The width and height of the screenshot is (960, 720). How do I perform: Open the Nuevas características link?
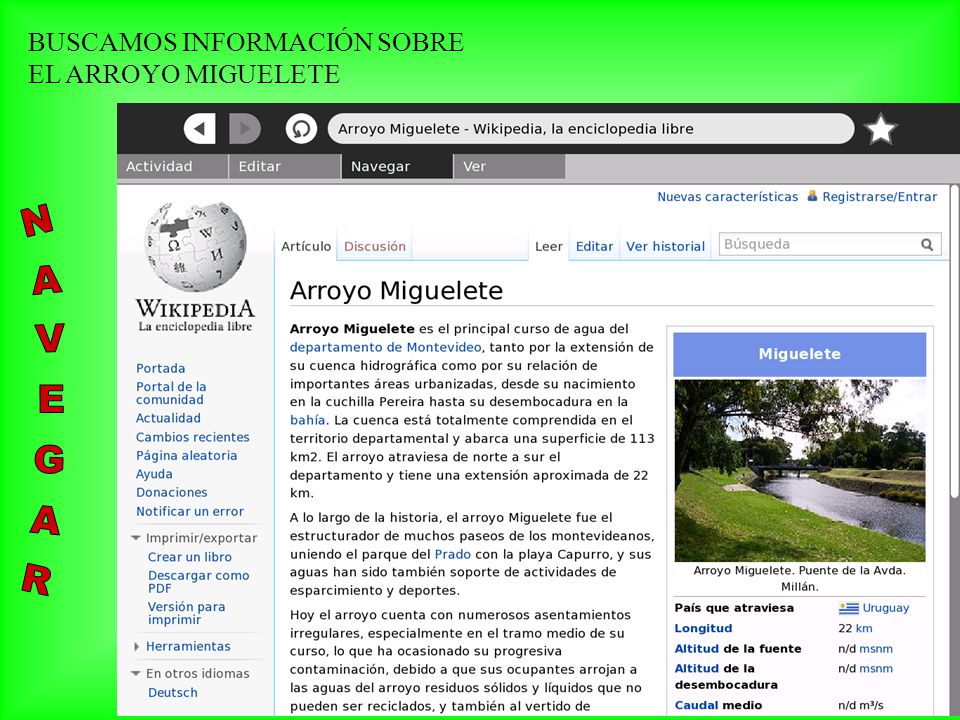pos(727,197)
